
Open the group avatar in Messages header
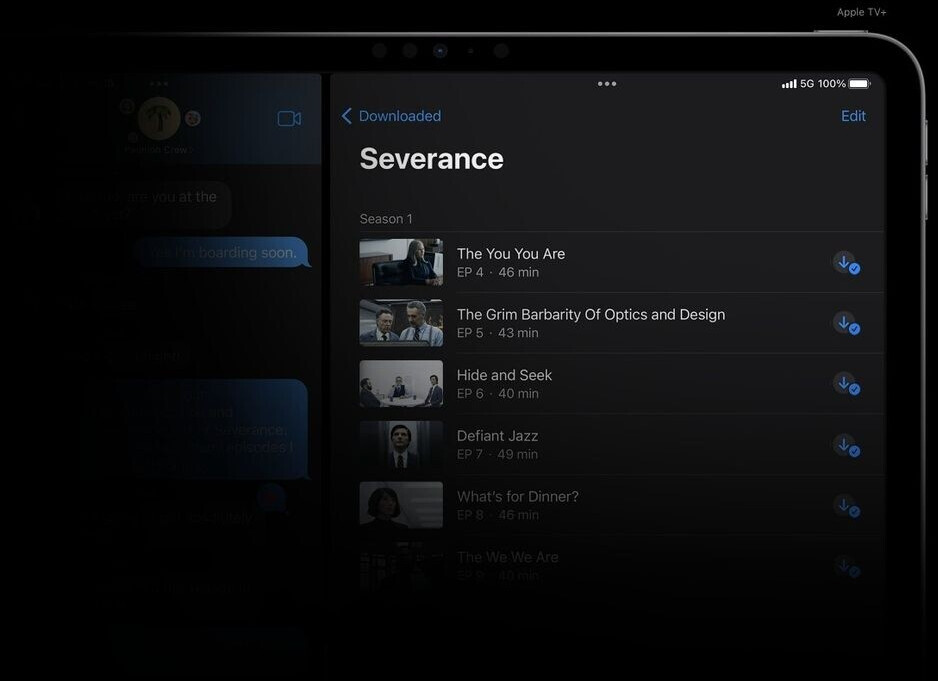[x=159, y=118]
